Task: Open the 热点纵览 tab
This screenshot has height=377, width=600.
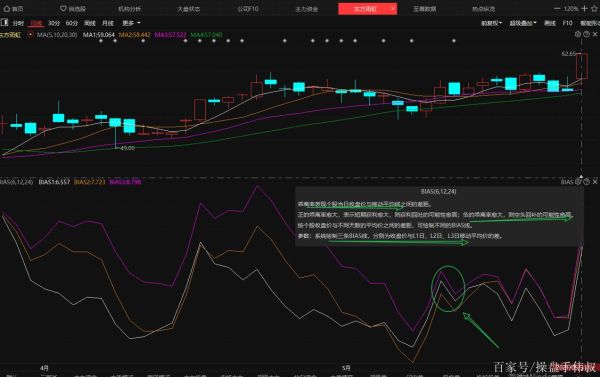Action: (483, 8)
